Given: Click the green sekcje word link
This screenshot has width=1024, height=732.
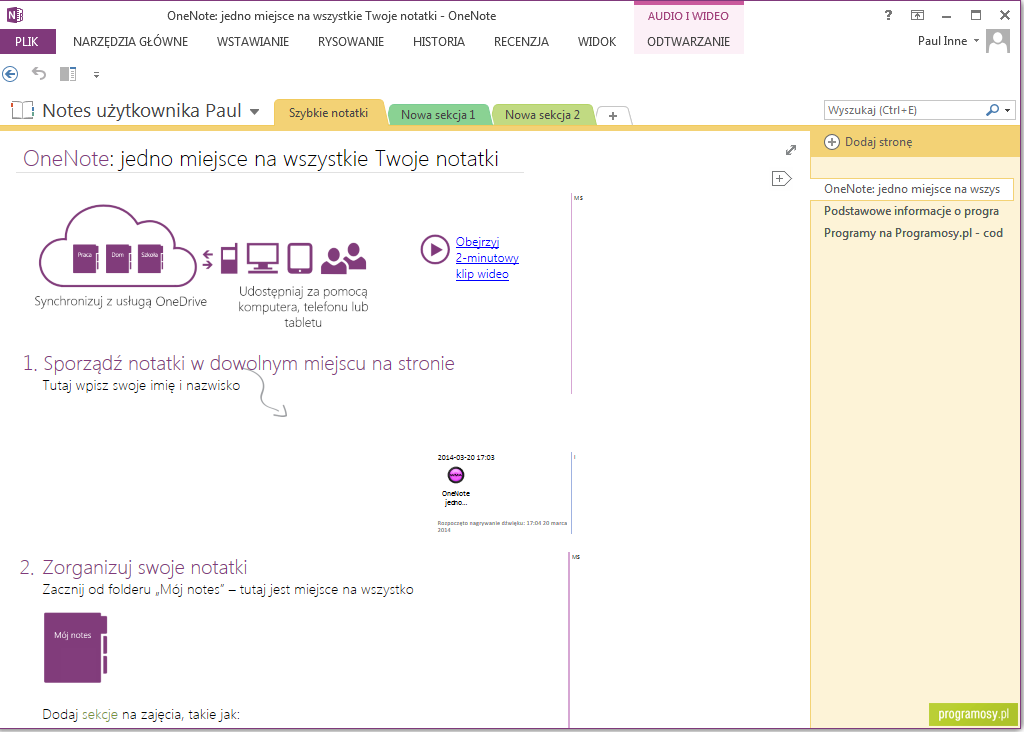Looking at the screenshot, I should [100, 714].
